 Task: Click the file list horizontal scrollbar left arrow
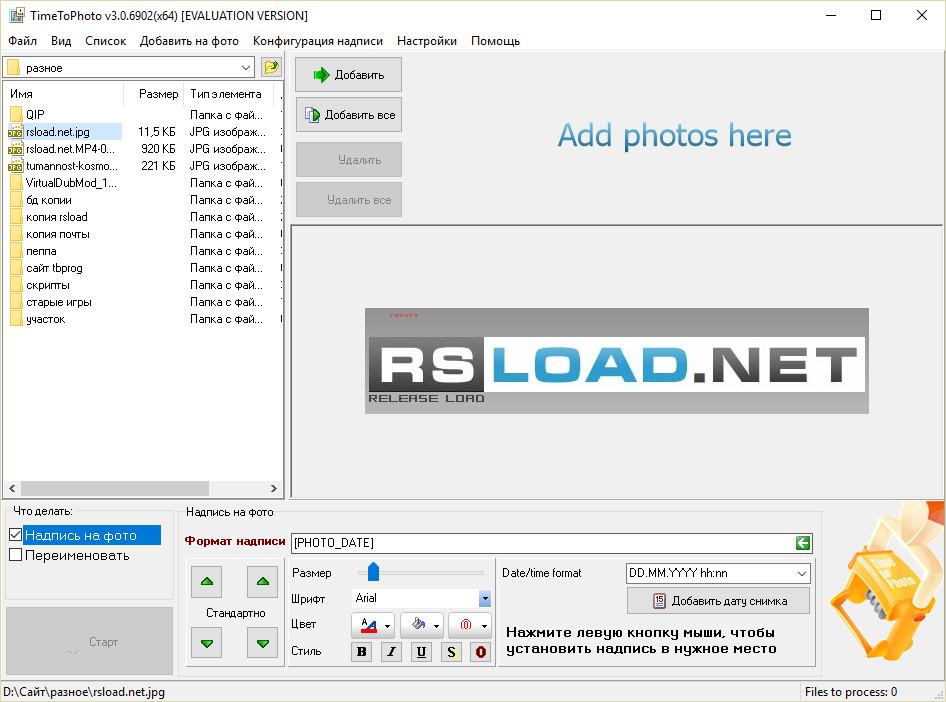[x=12, y=489]
